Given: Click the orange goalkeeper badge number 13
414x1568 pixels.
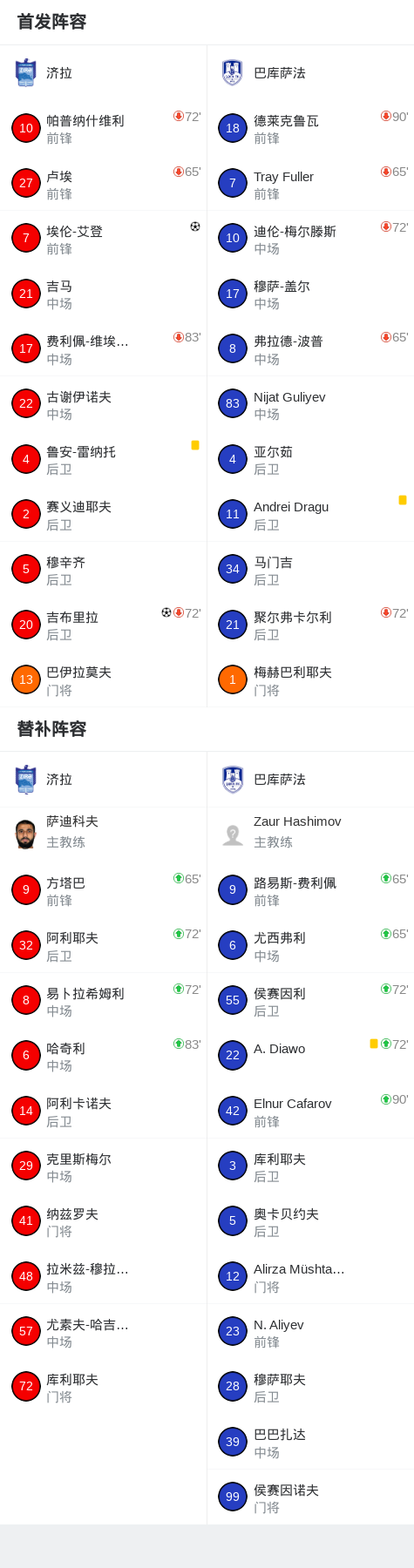Looking at the screenshot, I should point(26,679).
